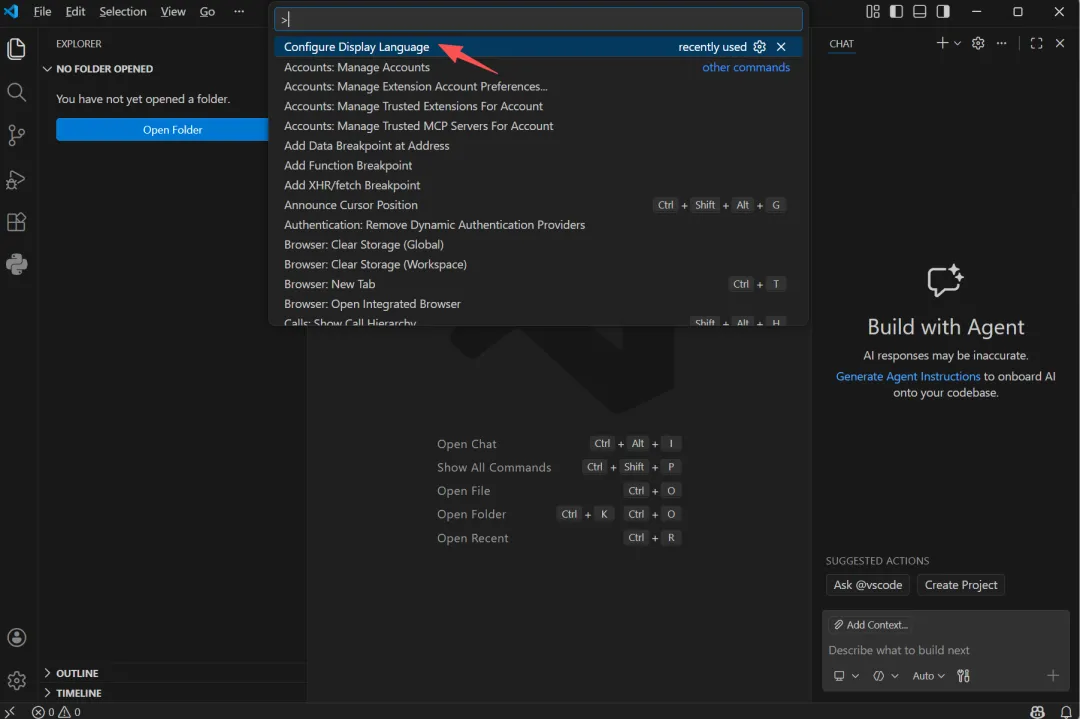Select Browser: New Tab command
This screenshot has height=719, width=1080.
[538, 284]
